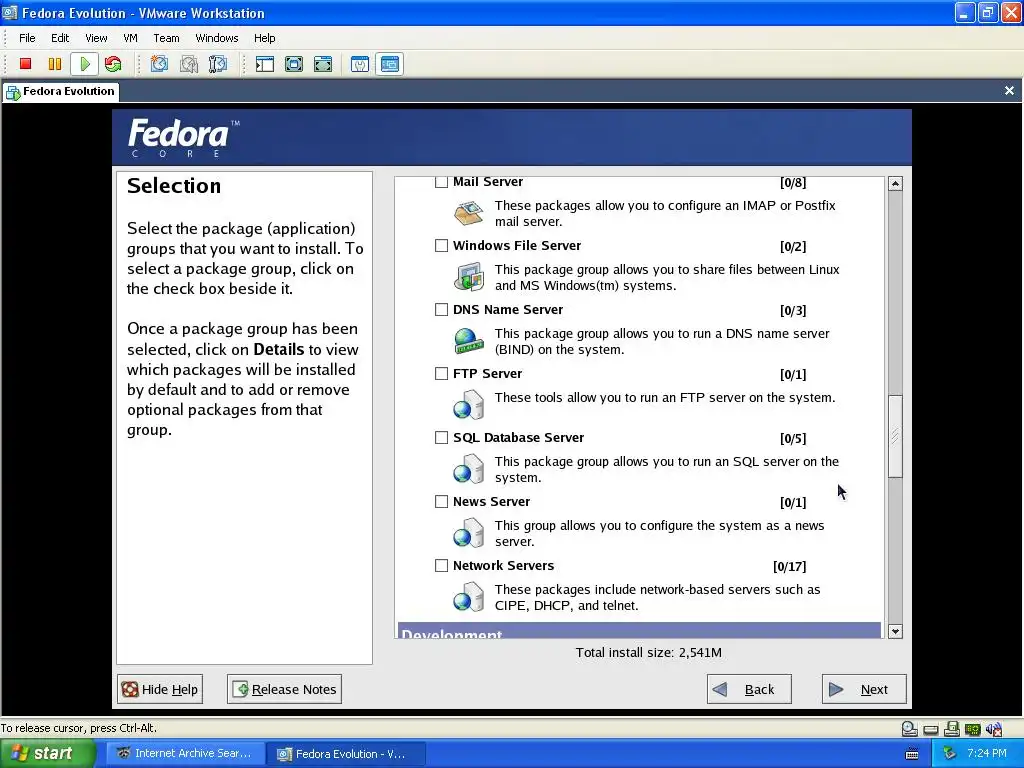Click Next to continue the installation

coord(864,689)
